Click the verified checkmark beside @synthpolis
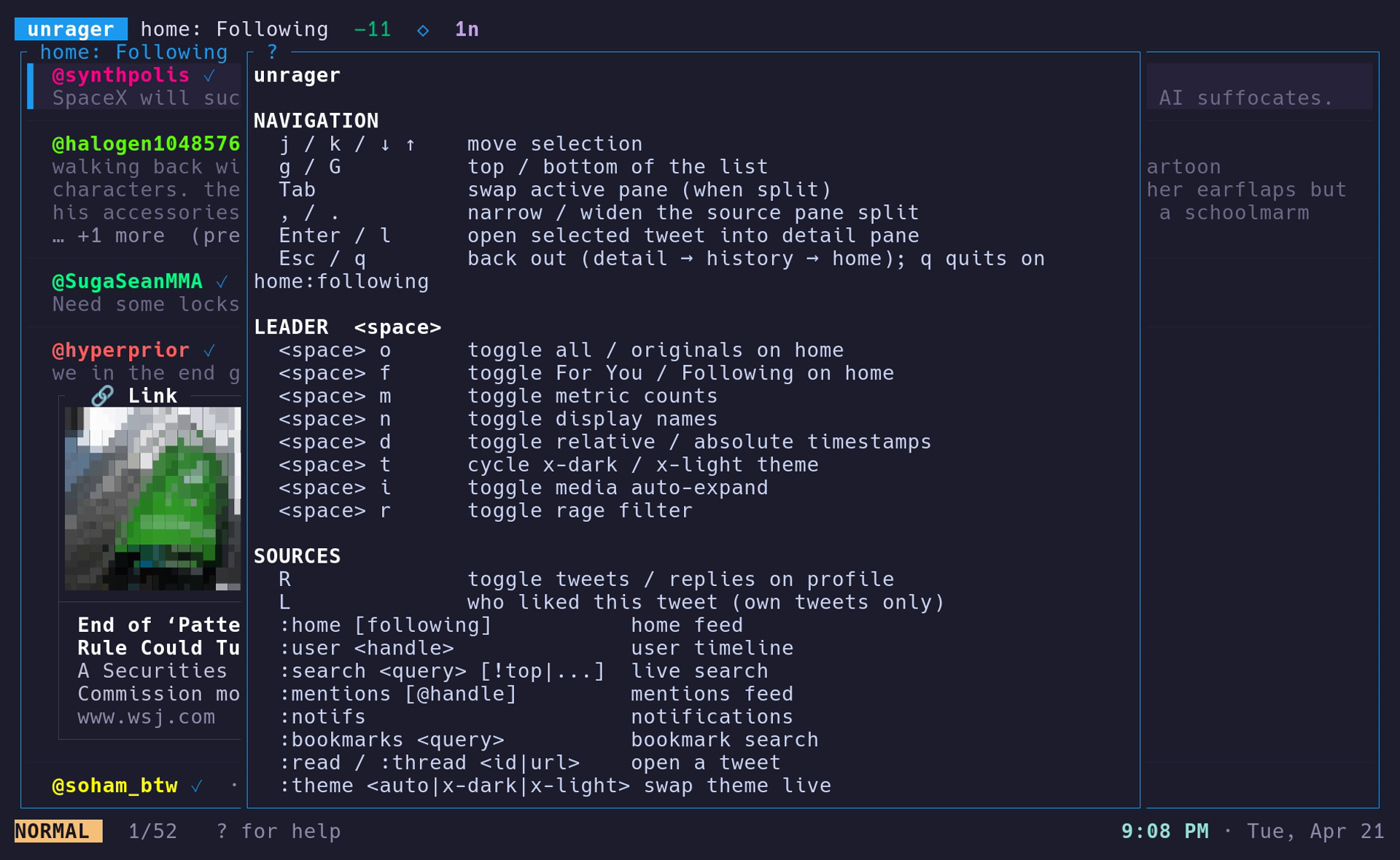Screen dimensions: 1400x860 point(210,75)
